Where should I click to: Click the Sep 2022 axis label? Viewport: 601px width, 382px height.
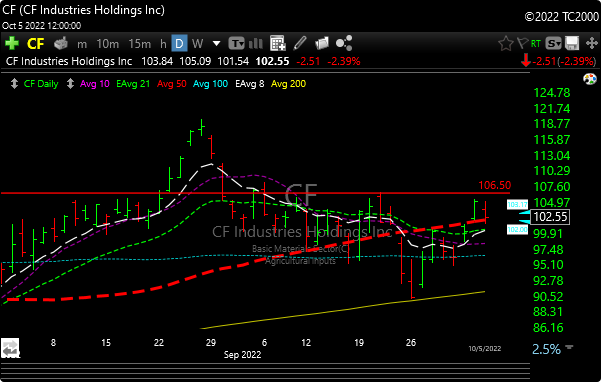click(x=242, y=355)
